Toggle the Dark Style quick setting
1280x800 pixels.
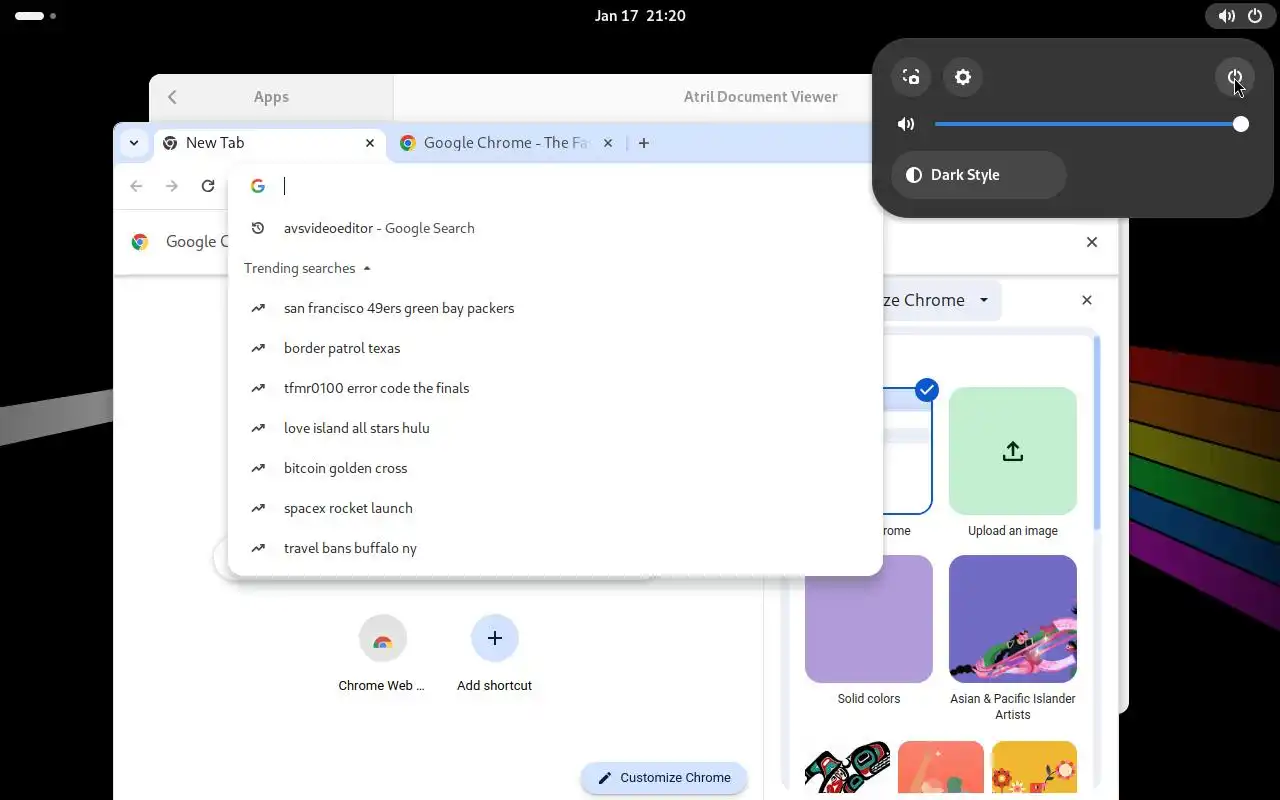(979, 175)
